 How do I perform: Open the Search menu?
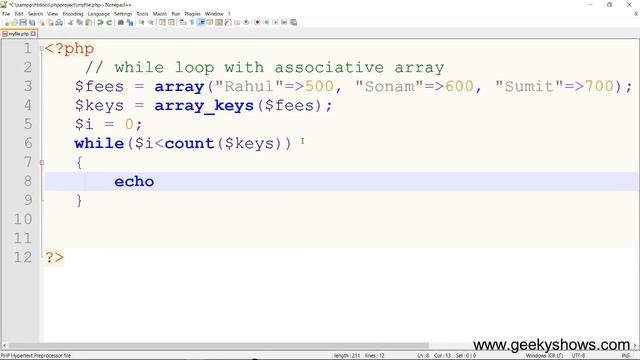point(36,14)
